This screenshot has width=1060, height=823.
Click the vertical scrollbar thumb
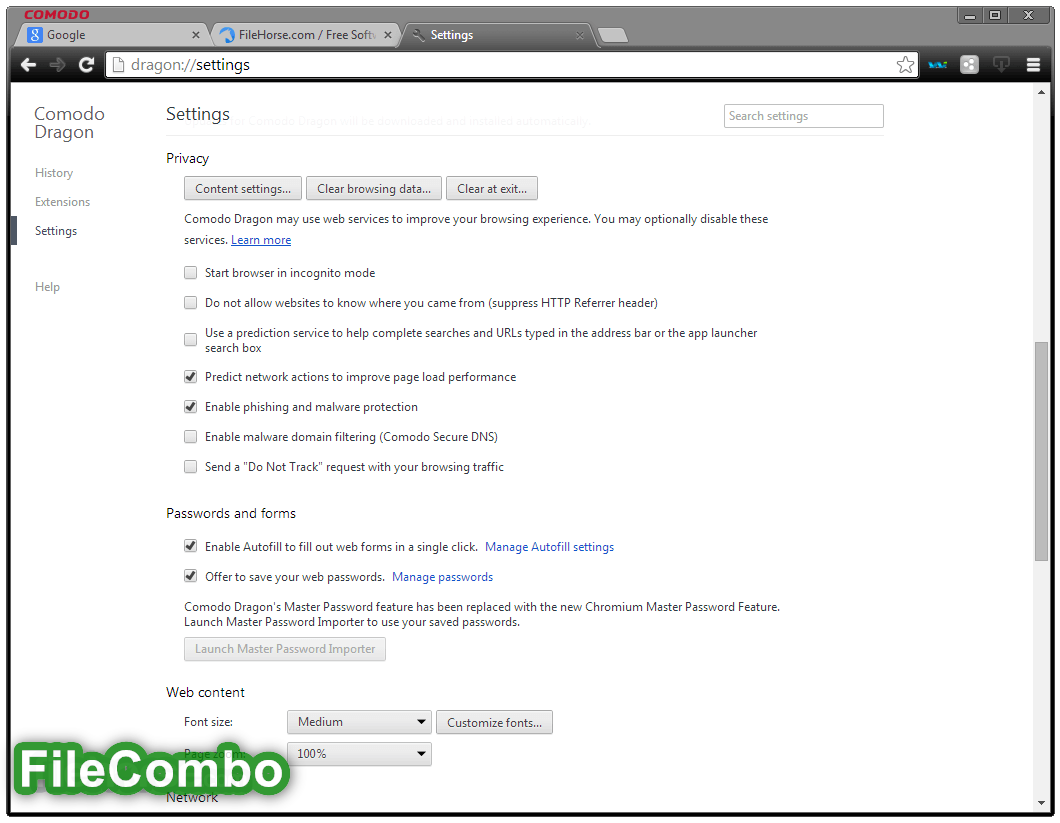click(1041, 451)
